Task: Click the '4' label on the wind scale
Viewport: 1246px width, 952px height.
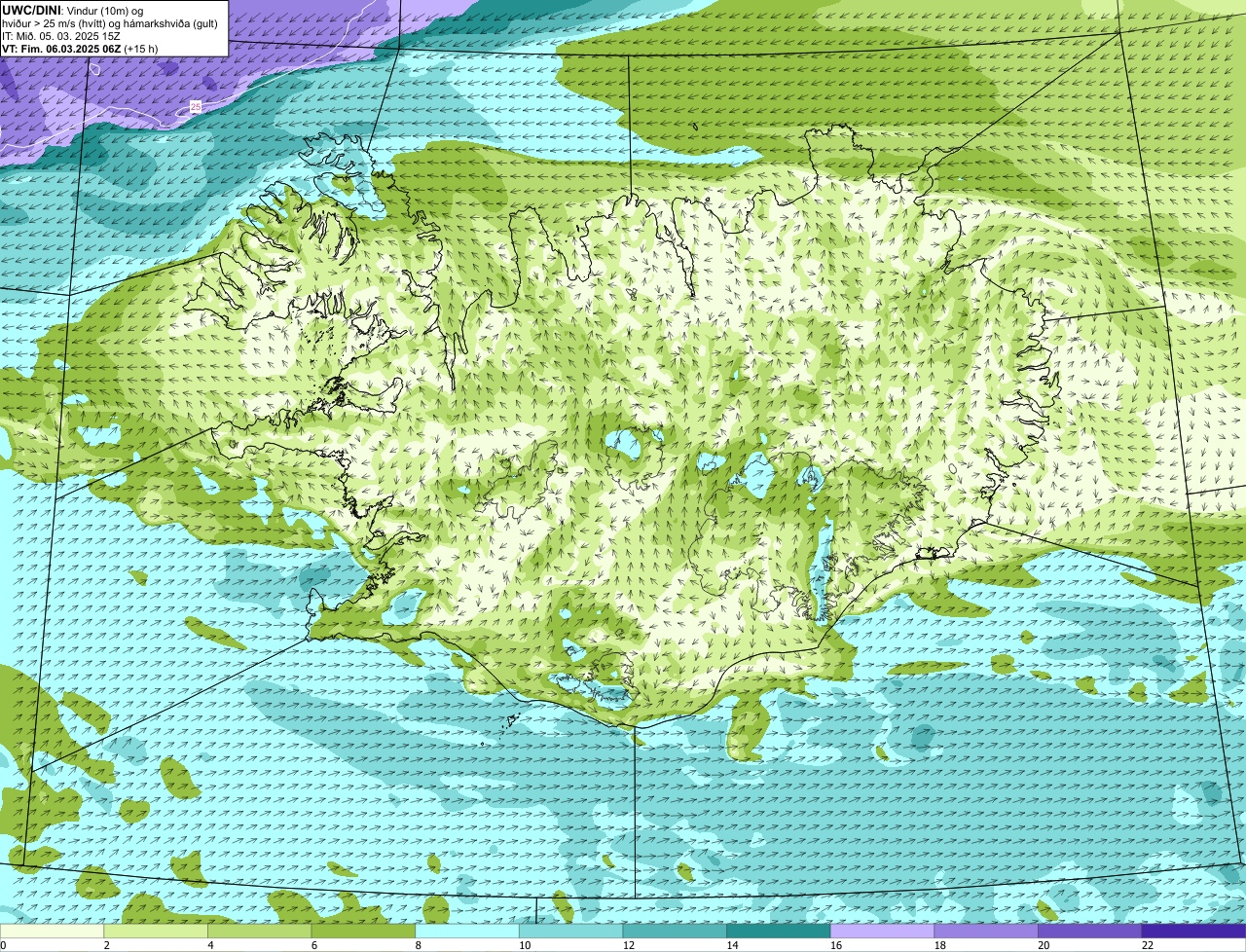Action: 210,945
